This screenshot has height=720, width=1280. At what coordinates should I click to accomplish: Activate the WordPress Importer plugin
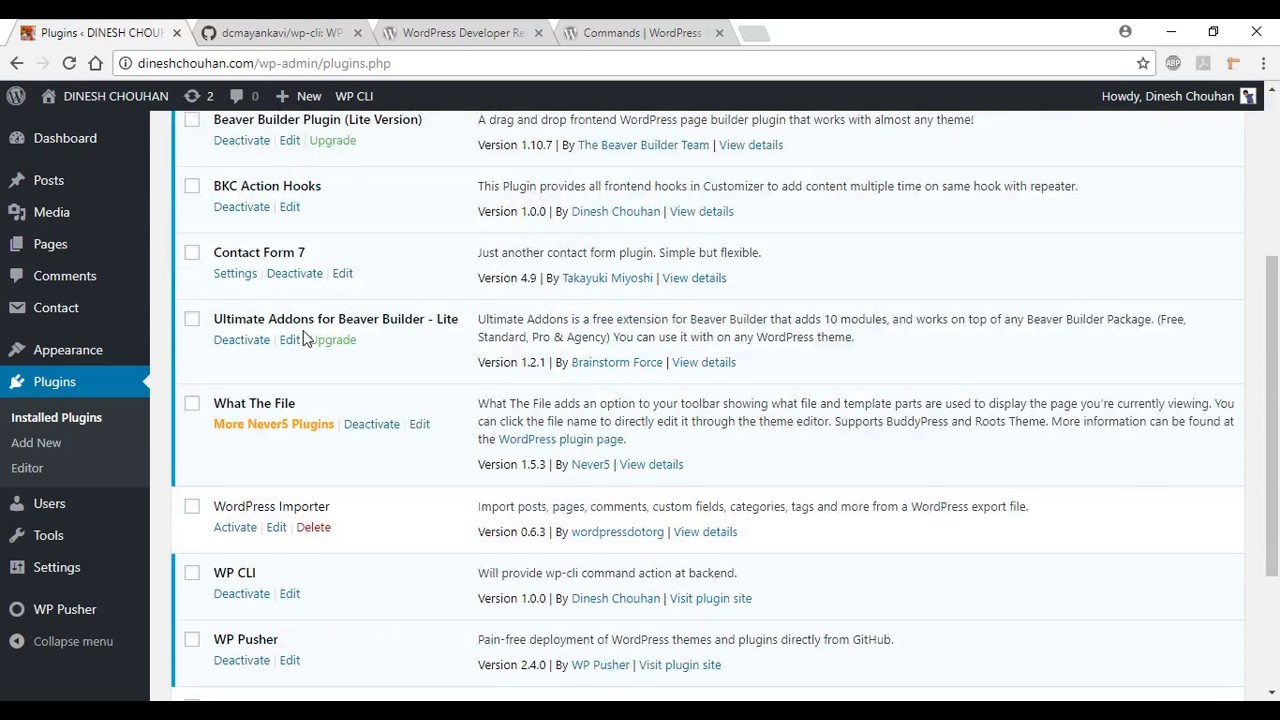tap(235, 527)
